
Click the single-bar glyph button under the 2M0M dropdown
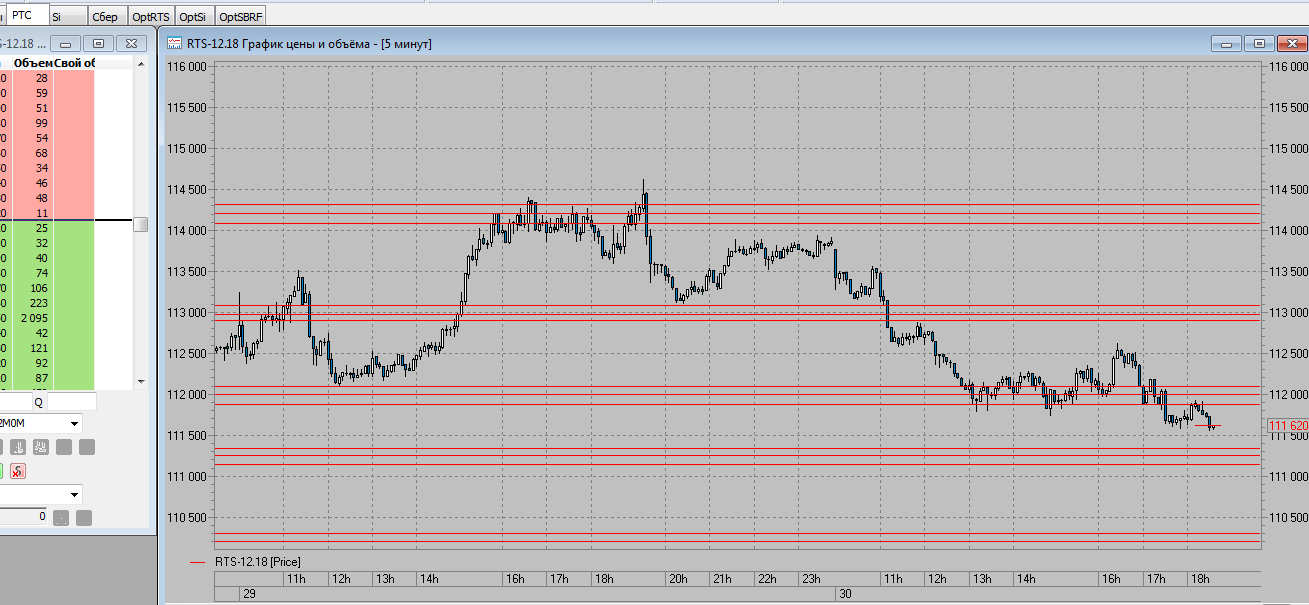tap(18, 447)
